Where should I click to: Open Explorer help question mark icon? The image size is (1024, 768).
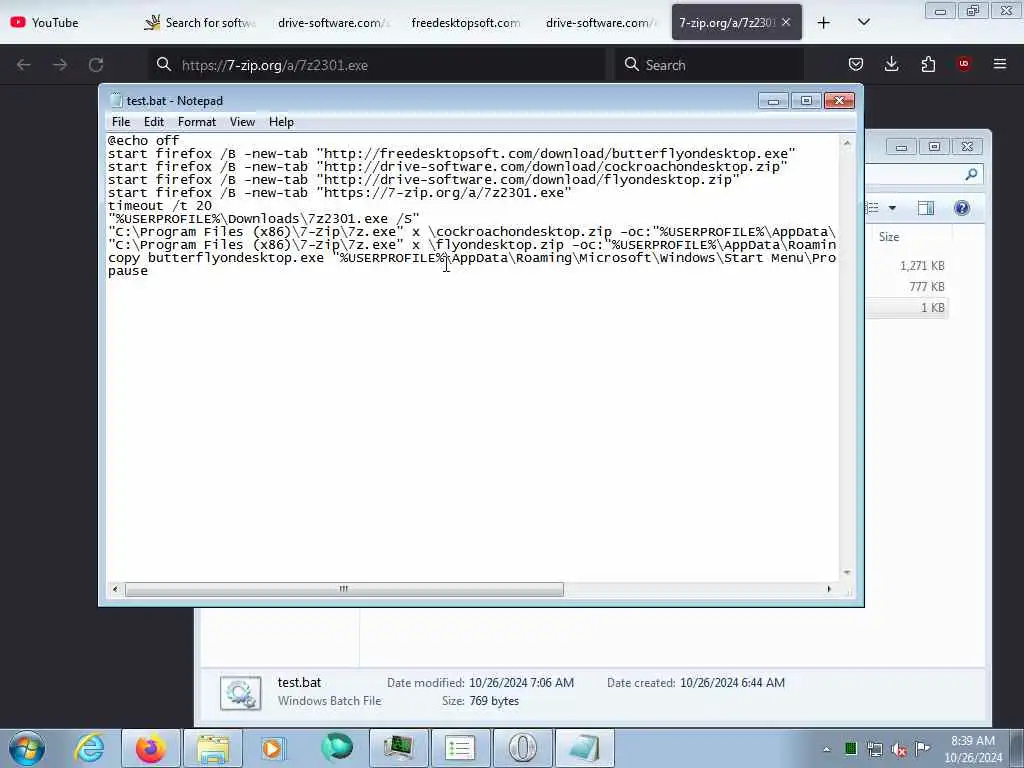tap(962, 208)
